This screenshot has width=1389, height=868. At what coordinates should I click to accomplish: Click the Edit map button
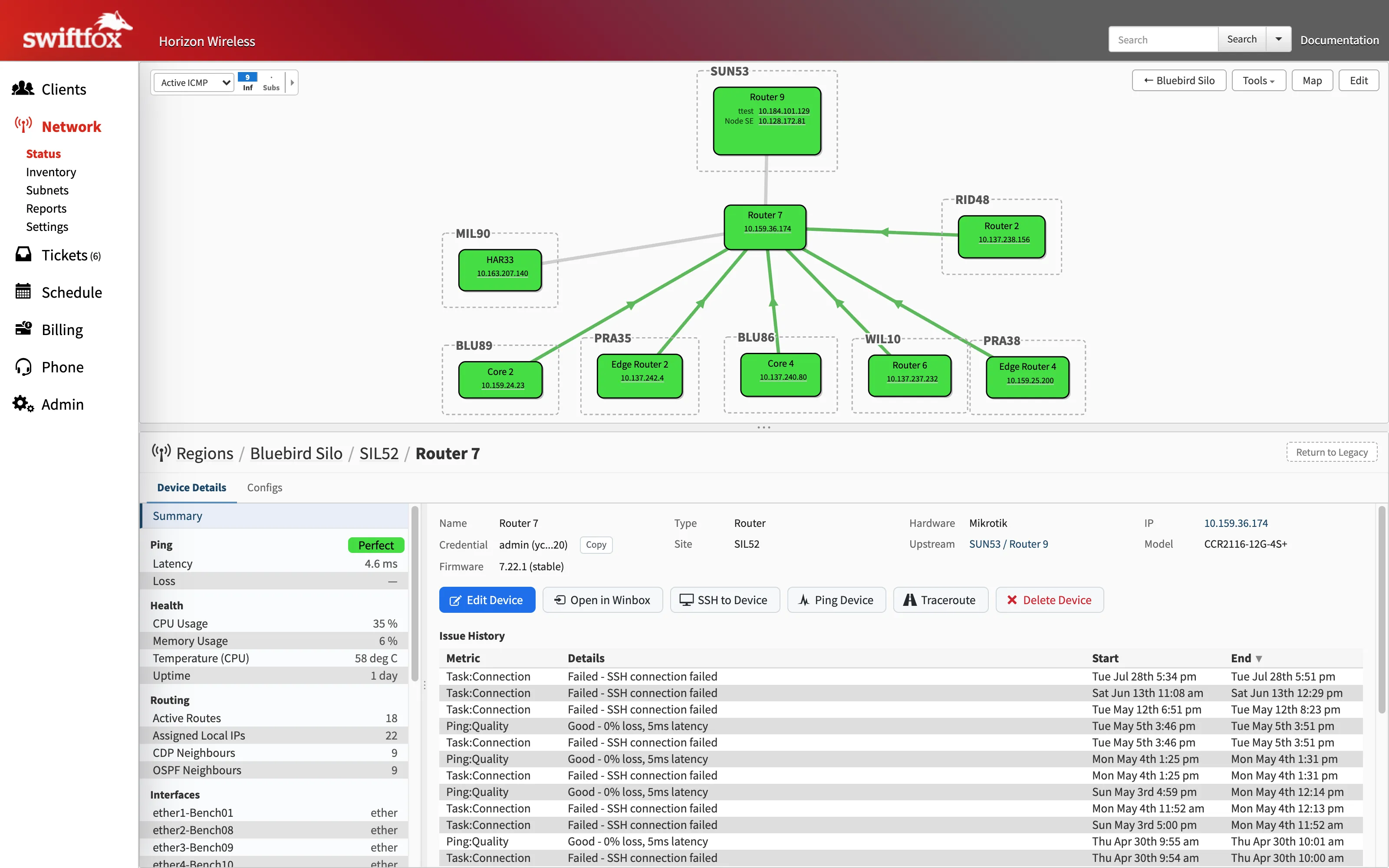(1359, 80)
